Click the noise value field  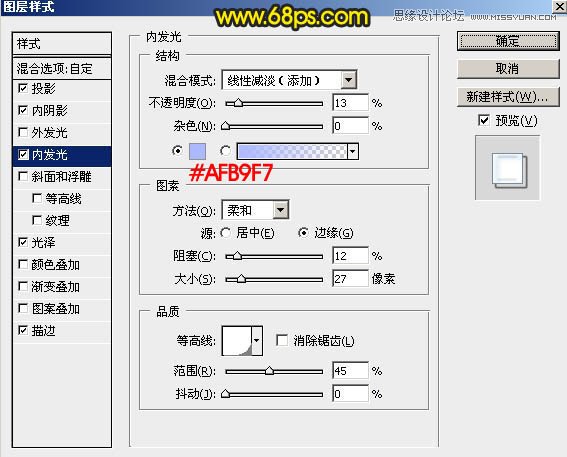click(x=350, y=125)
